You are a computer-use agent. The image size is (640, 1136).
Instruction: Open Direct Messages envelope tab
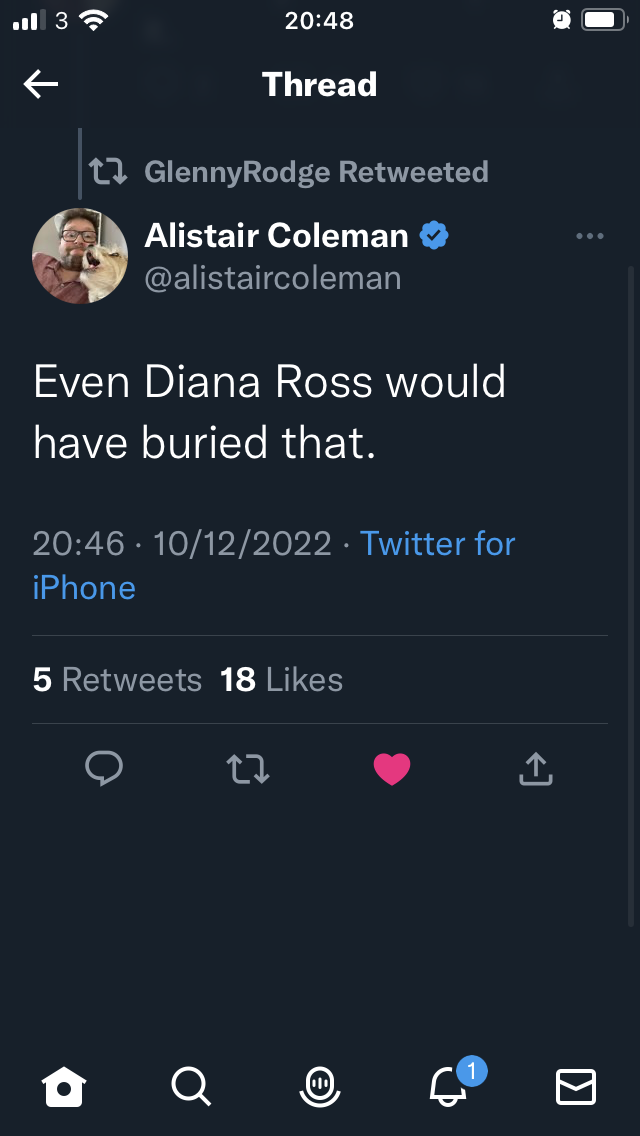click(576, 1085)
